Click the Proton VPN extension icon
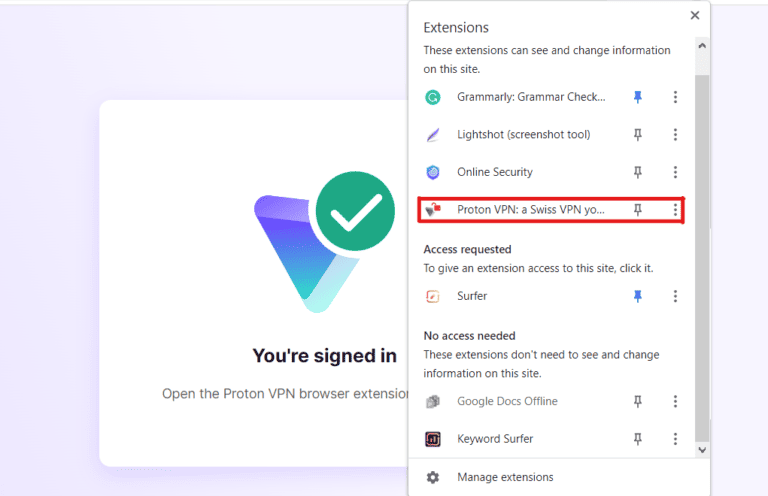Viewport: 768px width, 496px height. click(433, 210)
